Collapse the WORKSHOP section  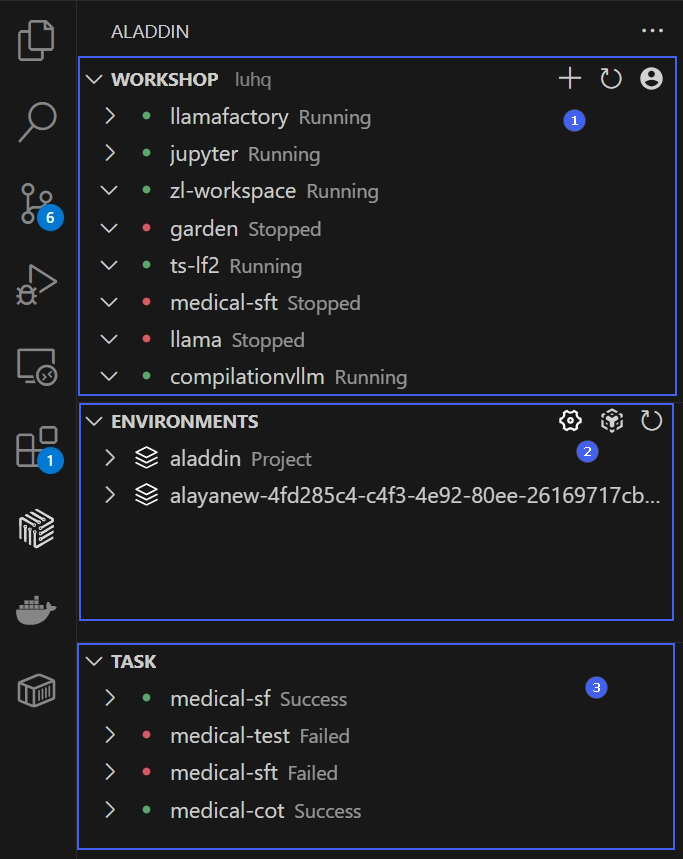[95, 79]
